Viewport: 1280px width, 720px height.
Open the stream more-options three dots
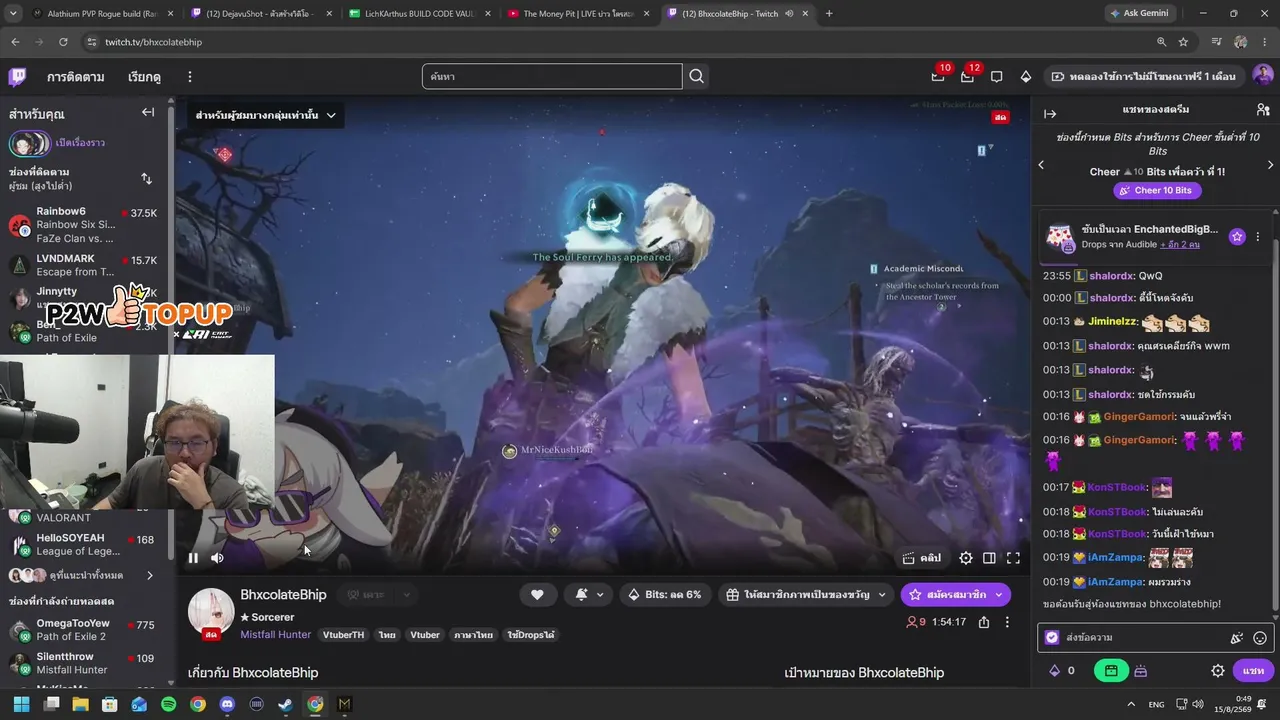(1007, 622)
